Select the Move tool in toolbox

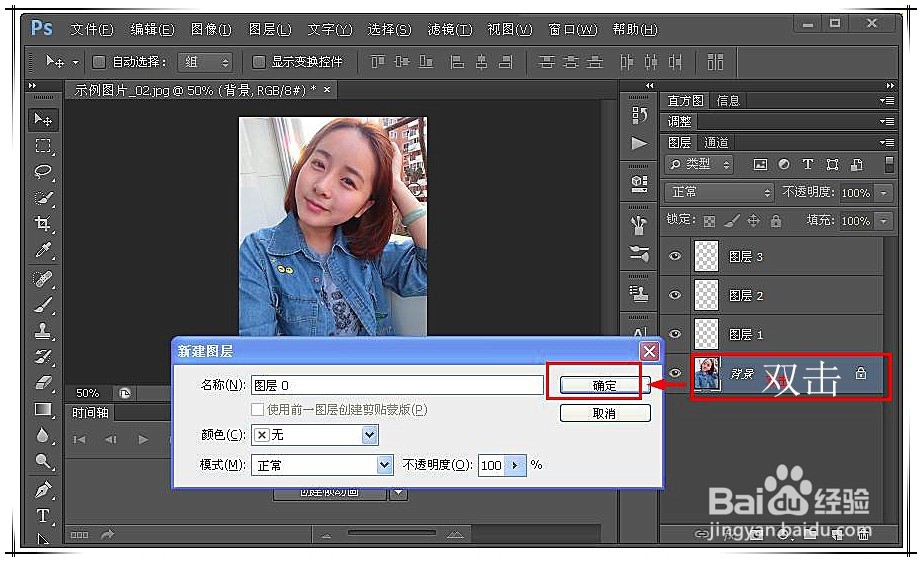43,119
